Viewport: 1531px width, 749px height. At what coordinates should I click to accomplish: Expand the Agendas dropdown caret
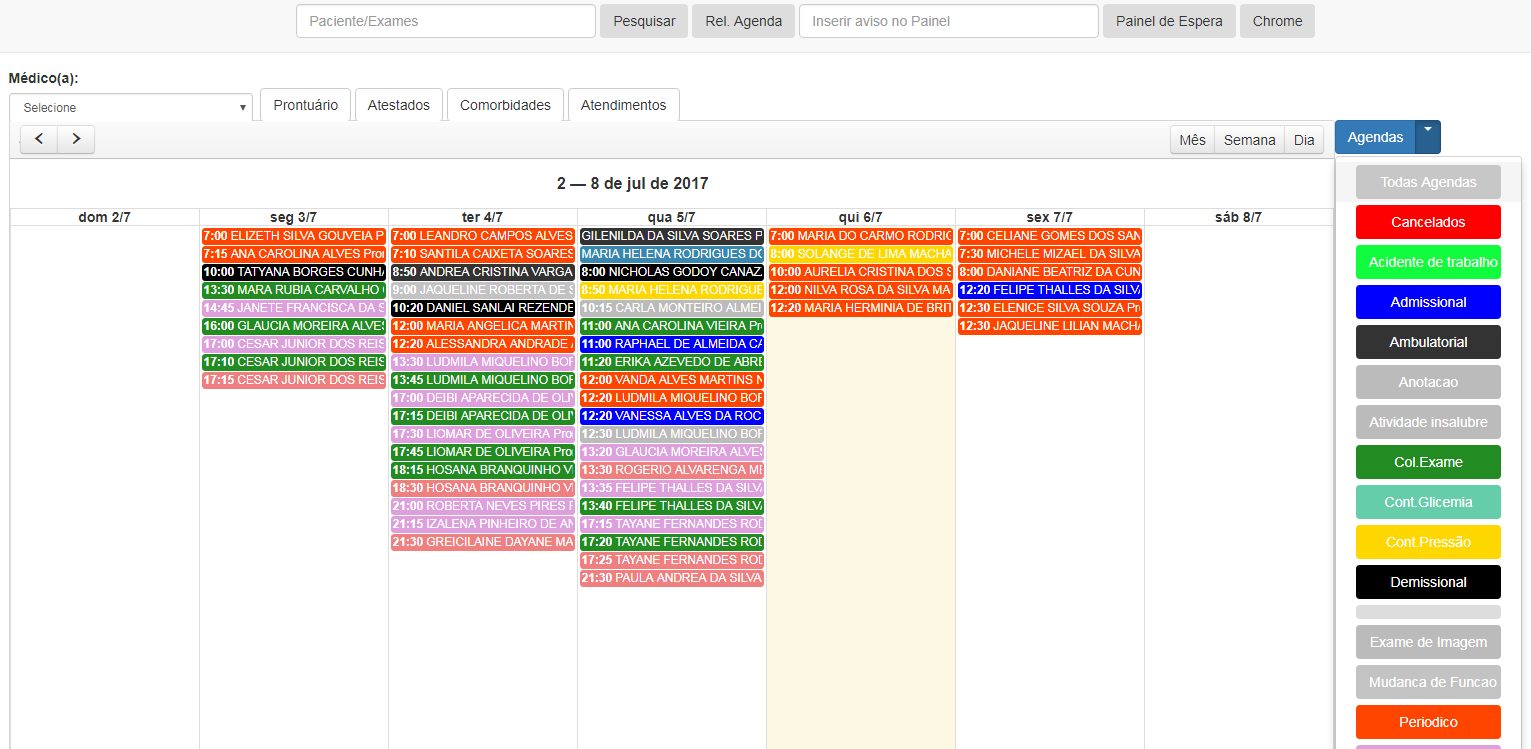[1428, 137]
